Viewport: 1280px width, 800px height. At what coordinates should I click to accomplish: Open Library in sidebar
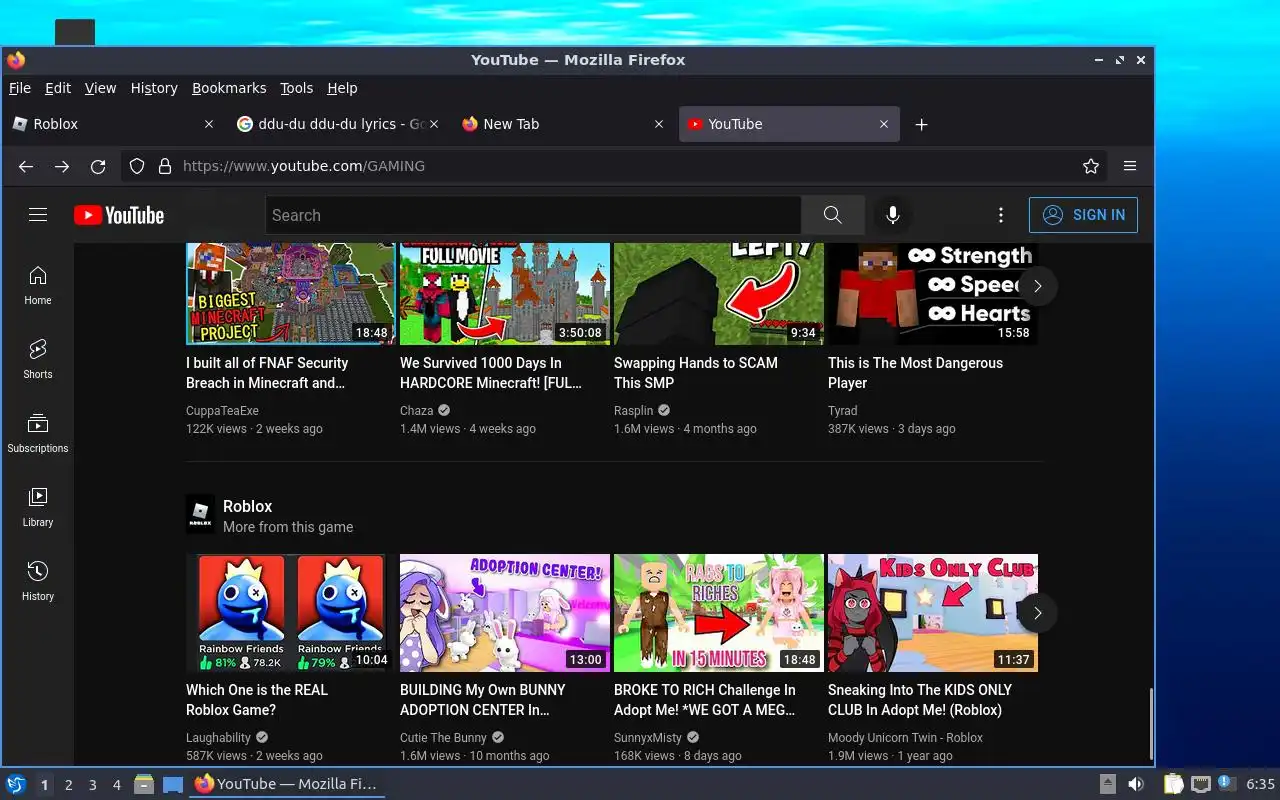pyautogui.click(x=38, y=507)
